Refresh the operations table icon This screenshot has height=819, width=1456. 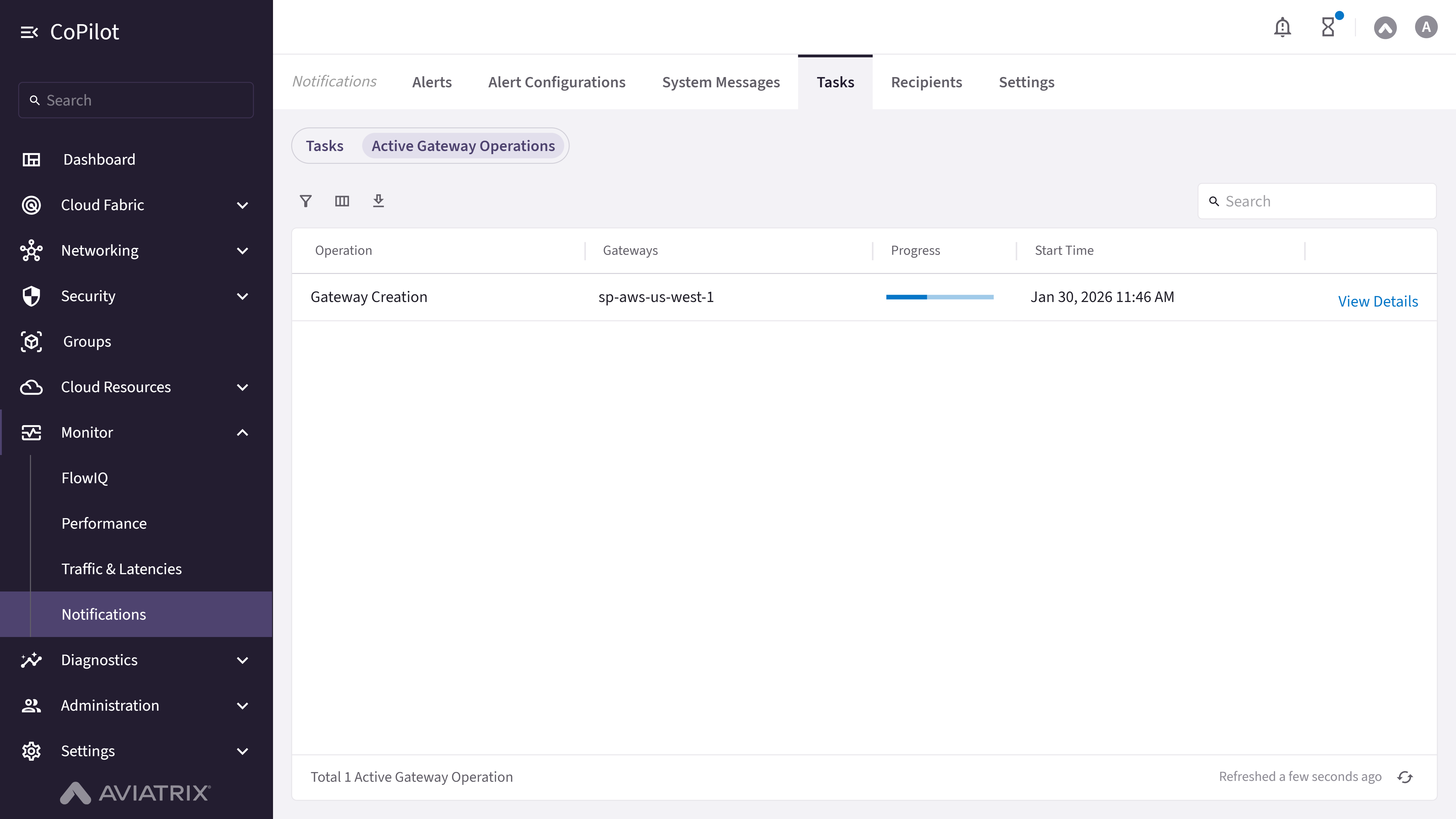pyautogui.click(x=1405, y=777)
